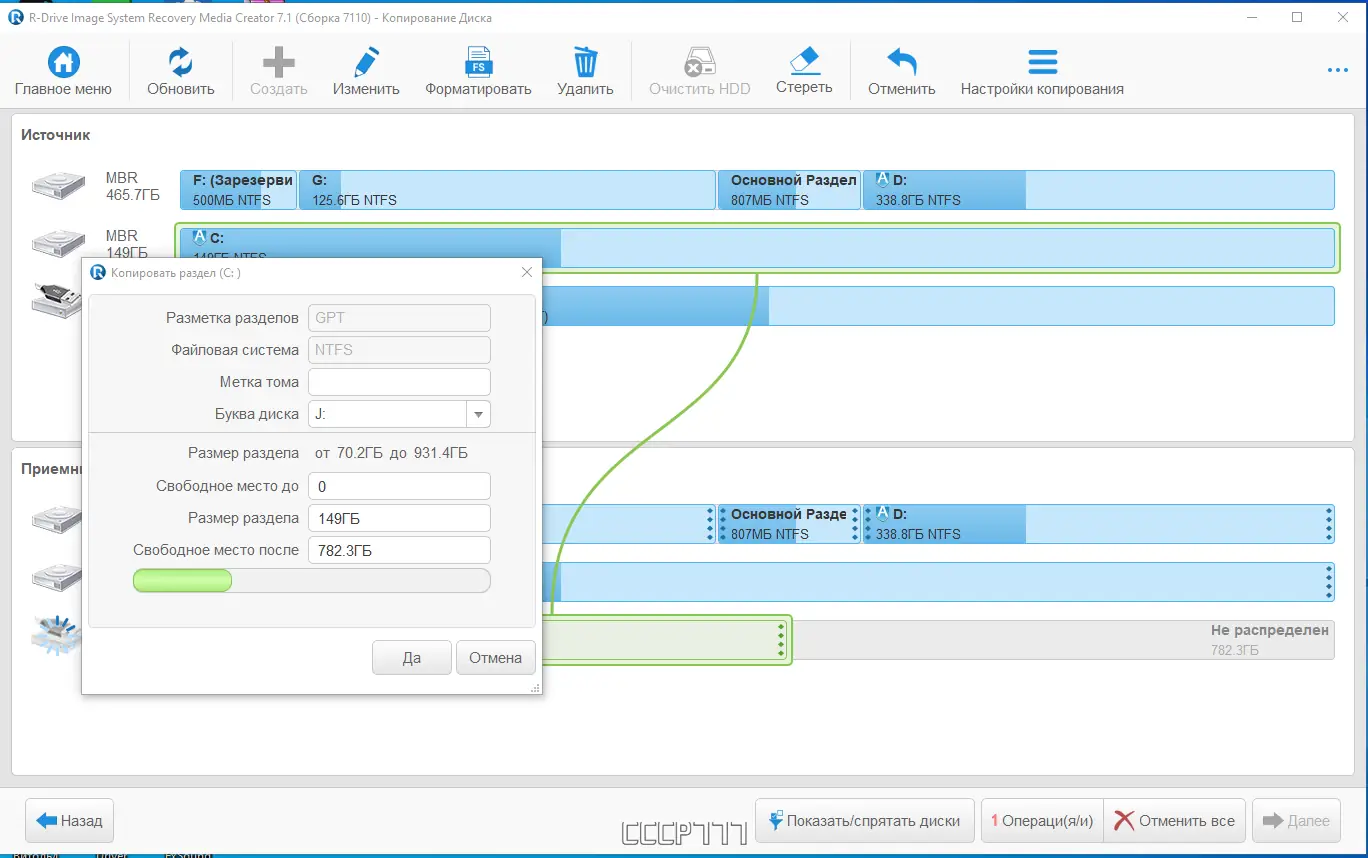Click the Форматировать toolbar icon

coord(478,63)
